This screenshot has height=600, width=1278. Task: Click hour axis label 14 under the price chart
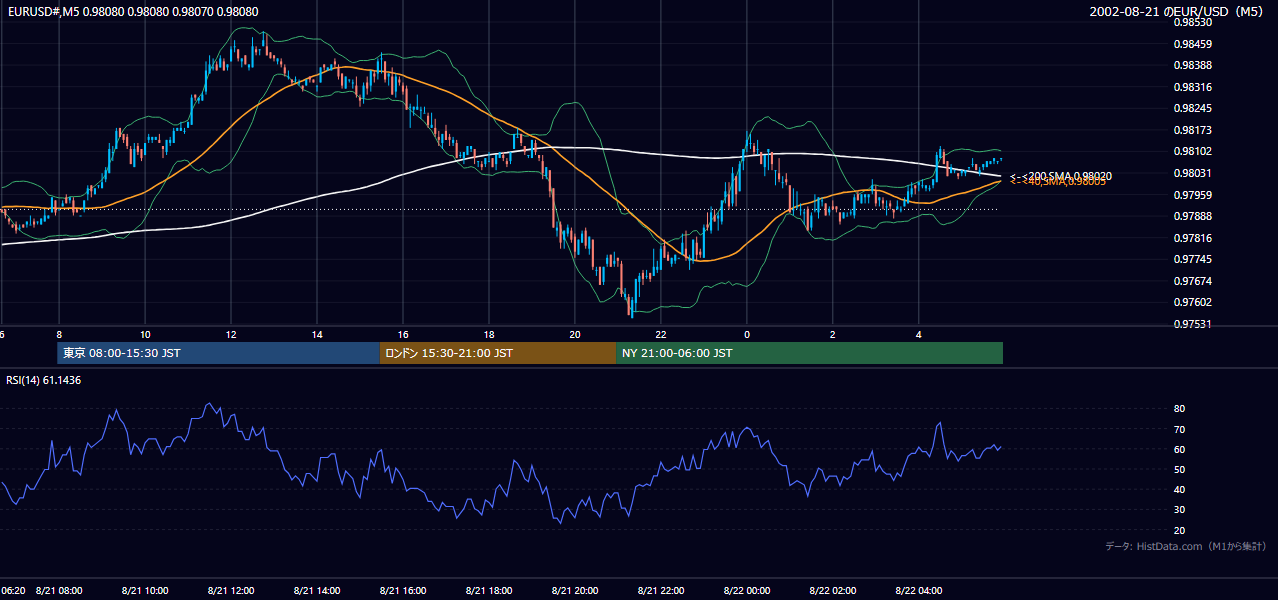point(317,334)
